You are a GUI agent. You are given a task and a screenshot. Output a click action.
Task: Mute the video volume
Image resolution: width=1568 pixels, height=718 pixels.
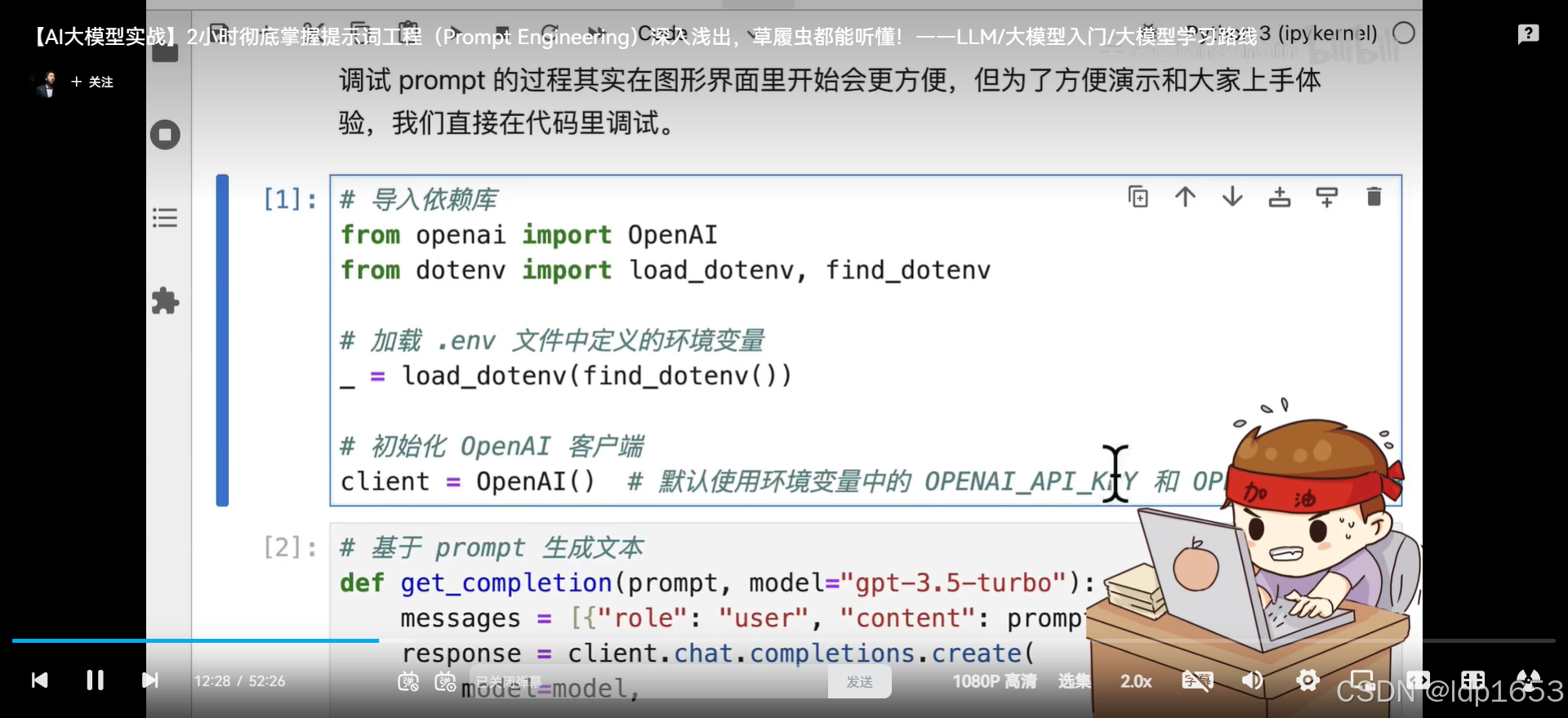click(1252, 680)
